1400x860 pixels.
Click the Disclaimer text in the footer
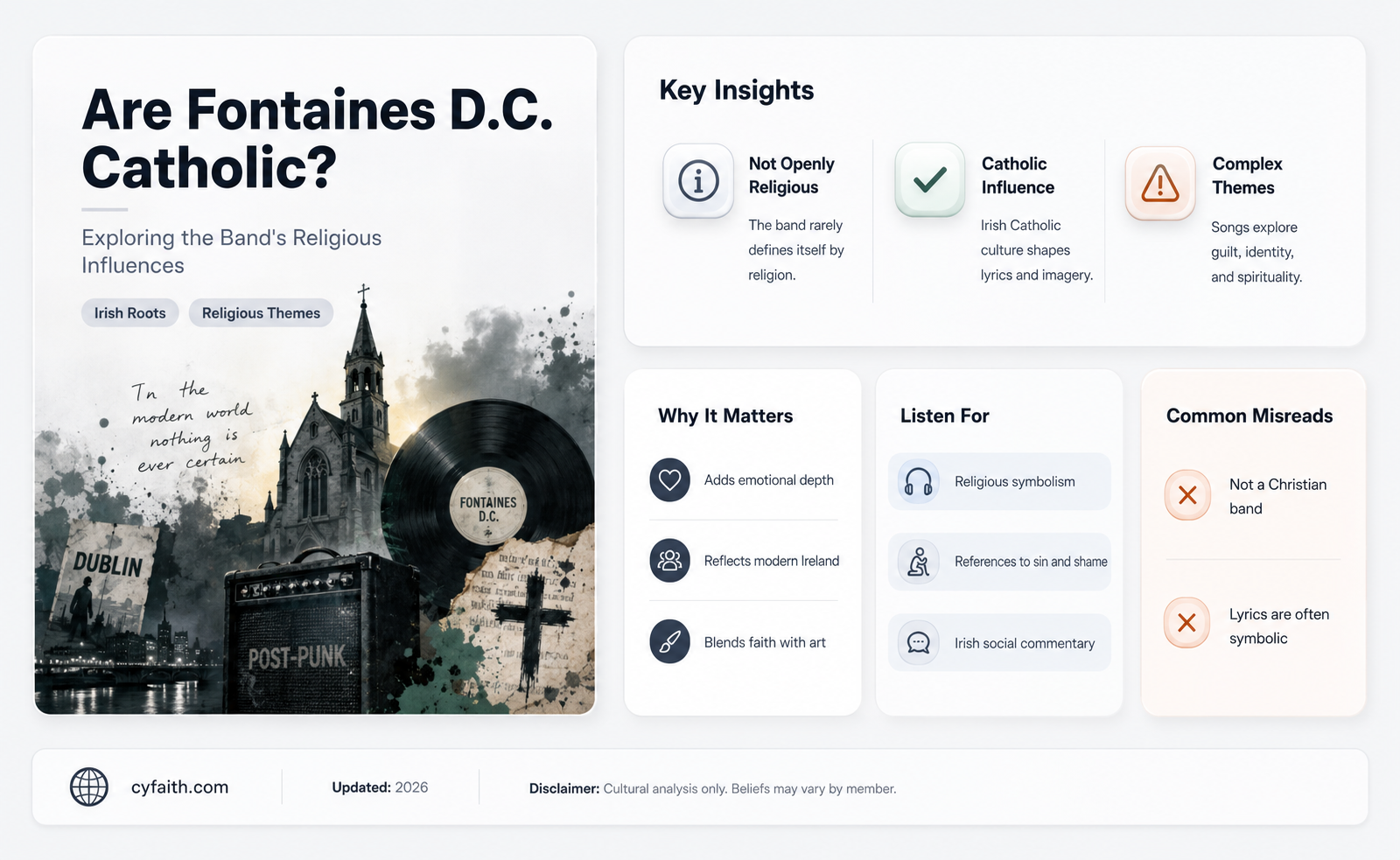712,788
